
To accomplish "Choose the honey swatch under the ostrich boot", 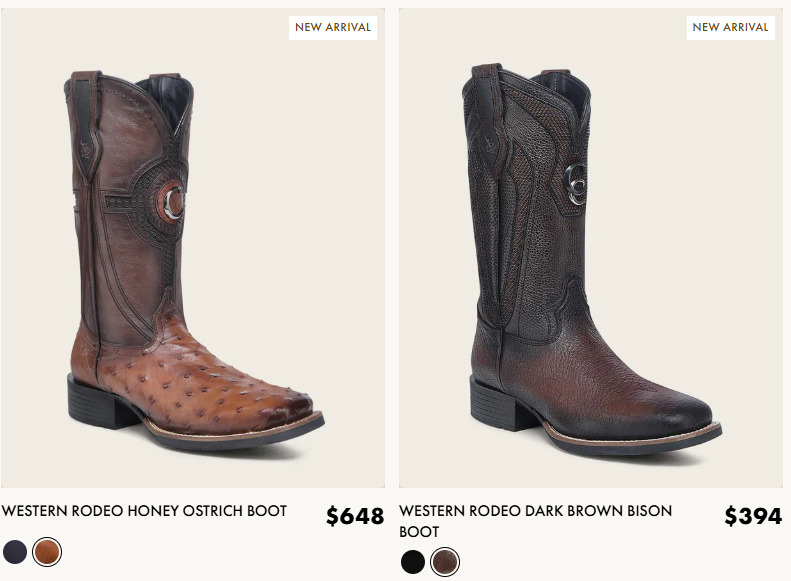I will coord(47,552).
